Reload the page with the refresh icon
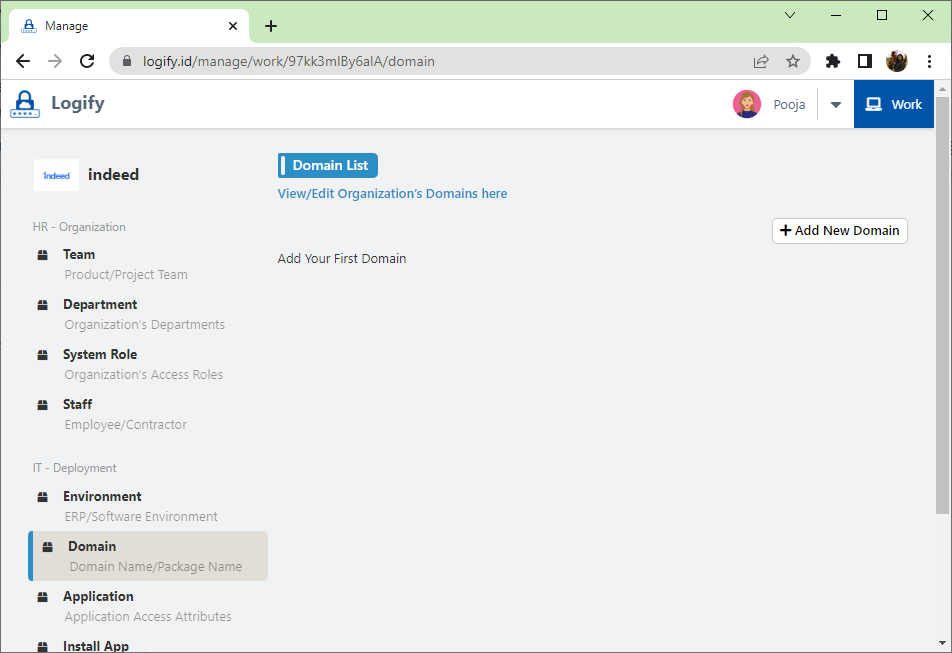Image resolution: width=952 pixels, height=653 pixels. [x=87, y=61]
